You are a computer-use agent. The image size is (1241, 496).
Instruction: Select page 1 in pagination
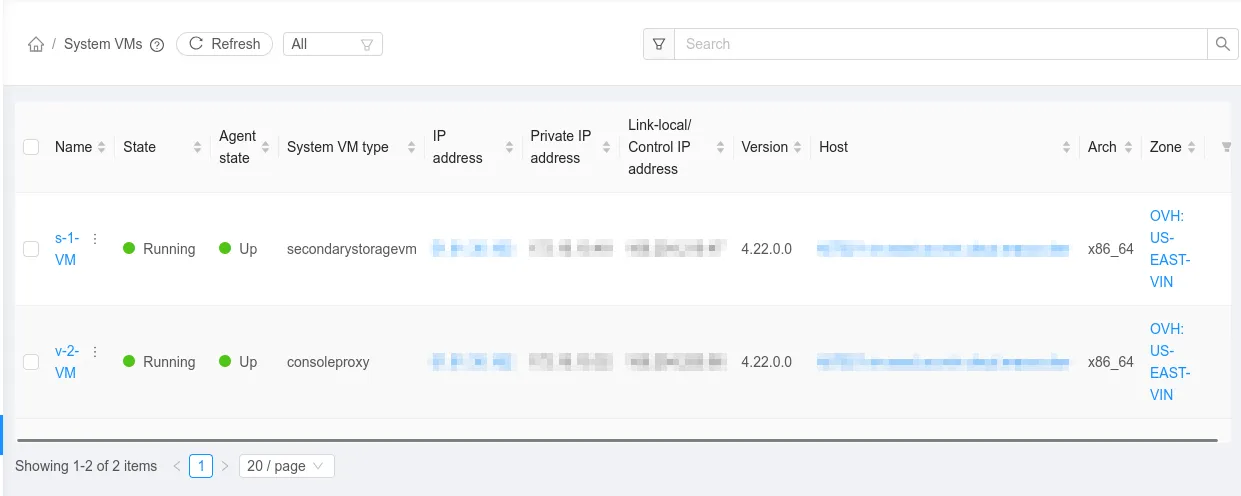point(201,466)
